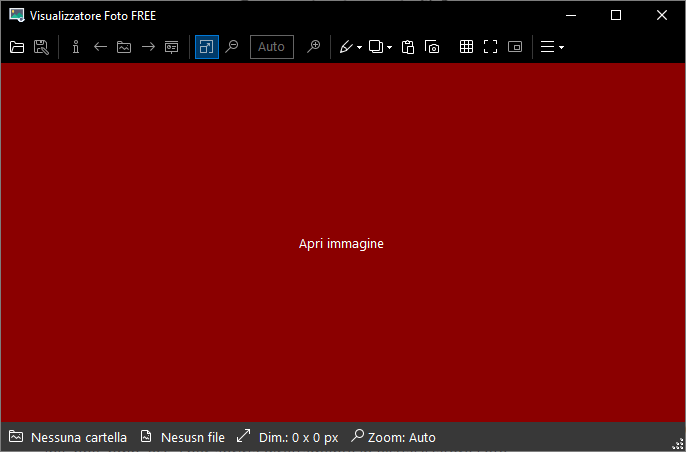Screen dimensions: 686x452
Task: Click 'Nessuna cartella' in status bar
Action: (x=79, y=438)
